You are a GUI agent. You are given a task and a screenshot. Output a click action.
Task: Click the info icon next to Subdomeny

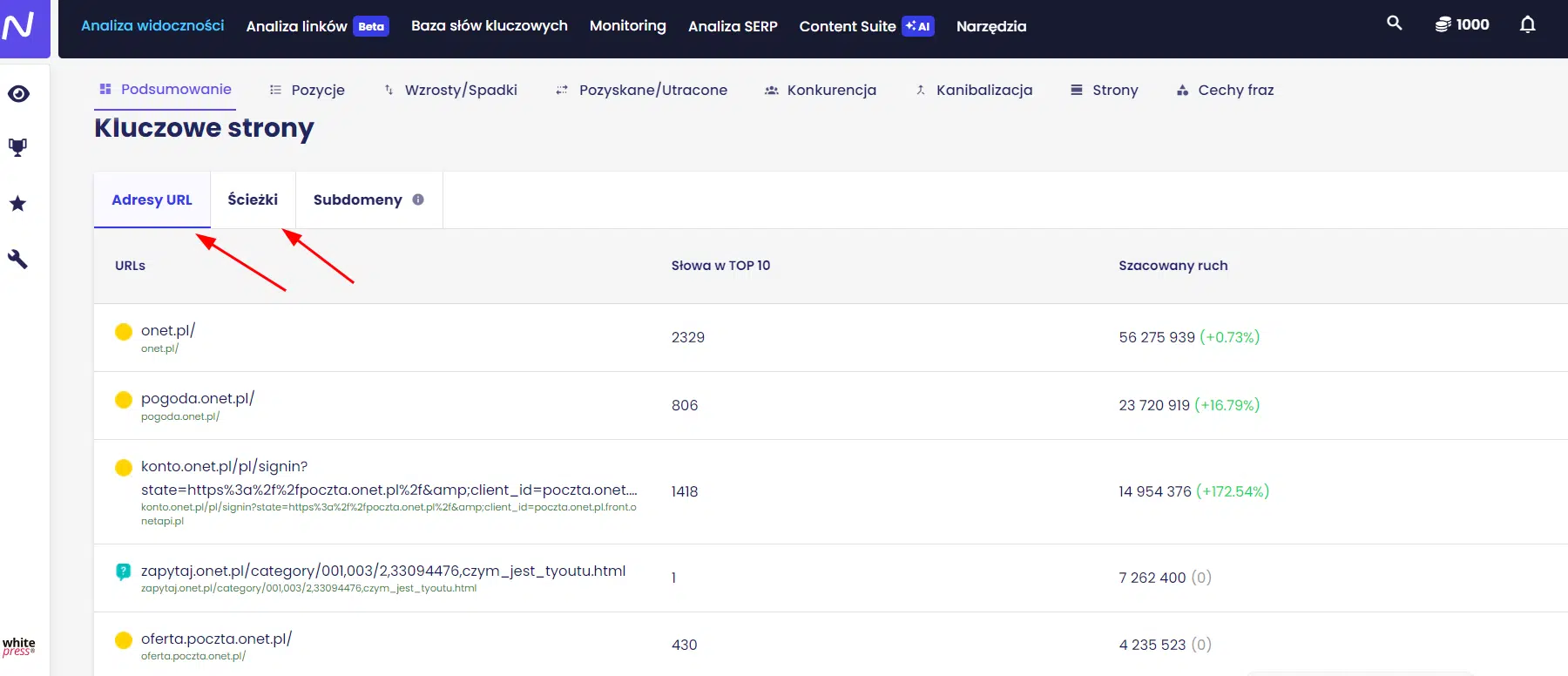[418, 199]
